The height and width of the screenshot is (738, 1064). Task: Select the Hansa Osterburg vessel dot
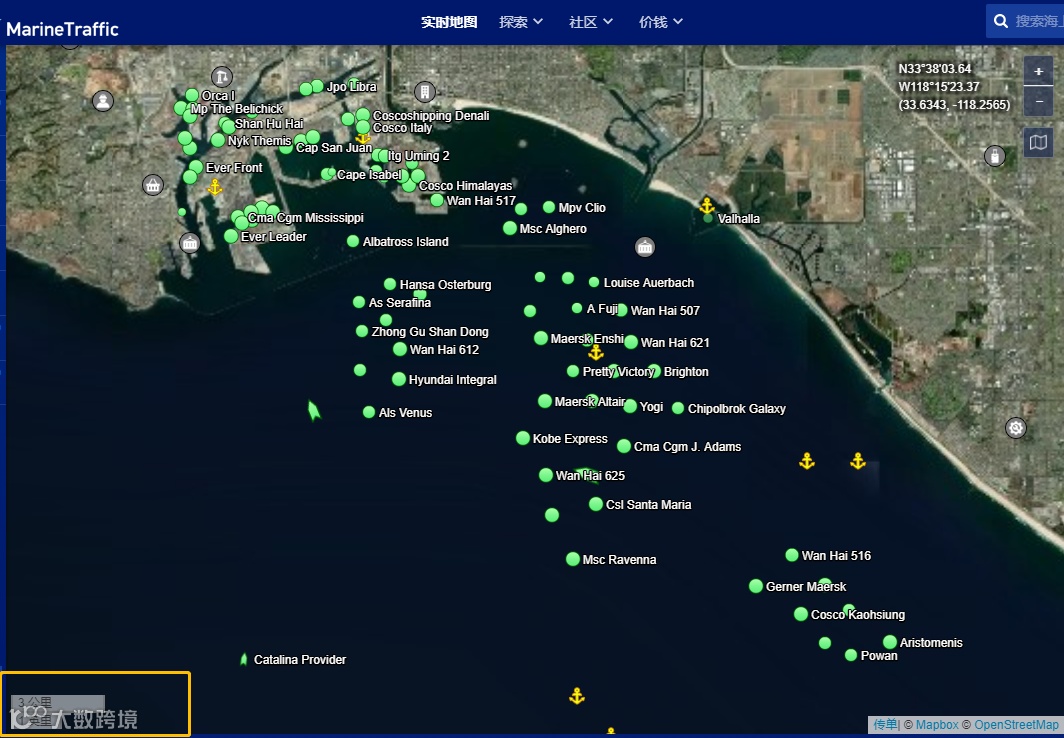(x=390, y=284)
